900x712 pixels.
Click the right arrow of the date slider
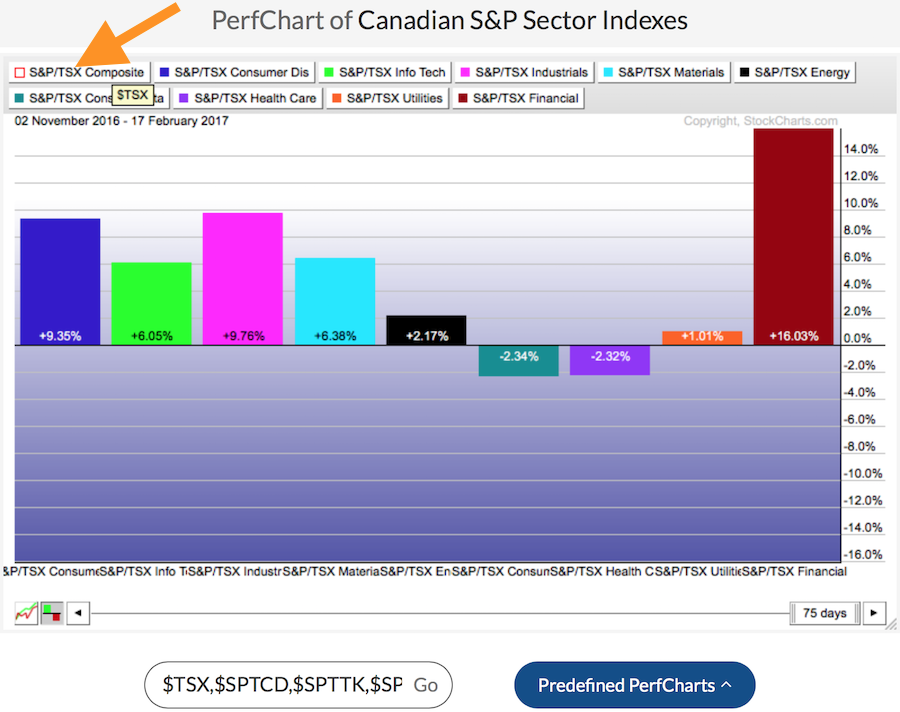pos(875,613)
